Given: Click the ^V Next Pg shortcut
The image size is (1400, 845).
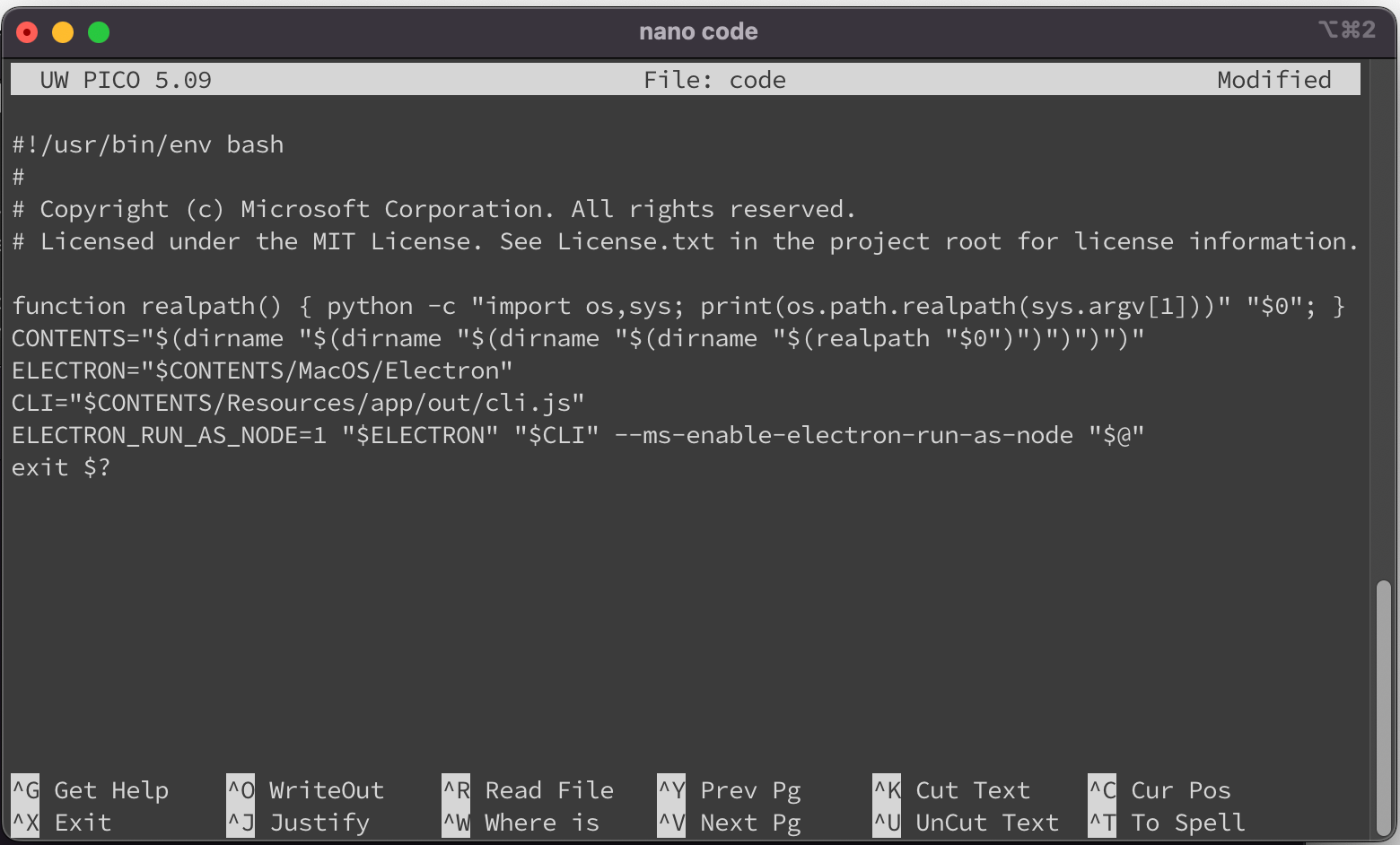Looking at the screenshot, I should [729, 823].
